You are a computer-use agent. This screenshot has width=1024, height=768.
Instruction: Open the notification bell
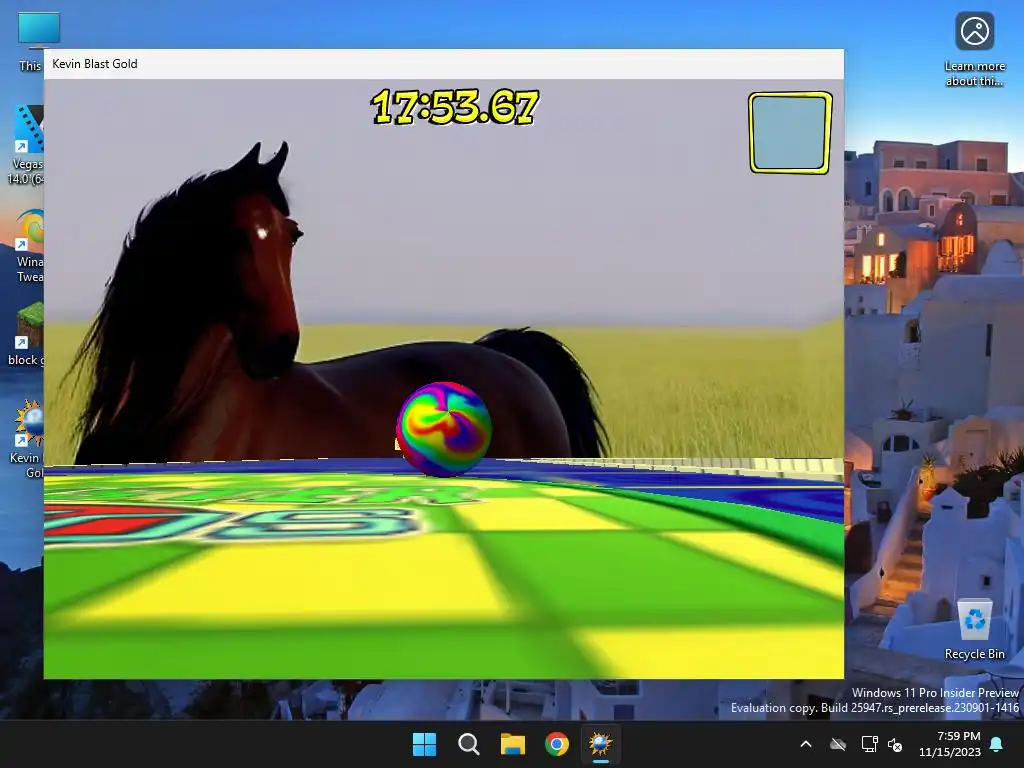997,744
